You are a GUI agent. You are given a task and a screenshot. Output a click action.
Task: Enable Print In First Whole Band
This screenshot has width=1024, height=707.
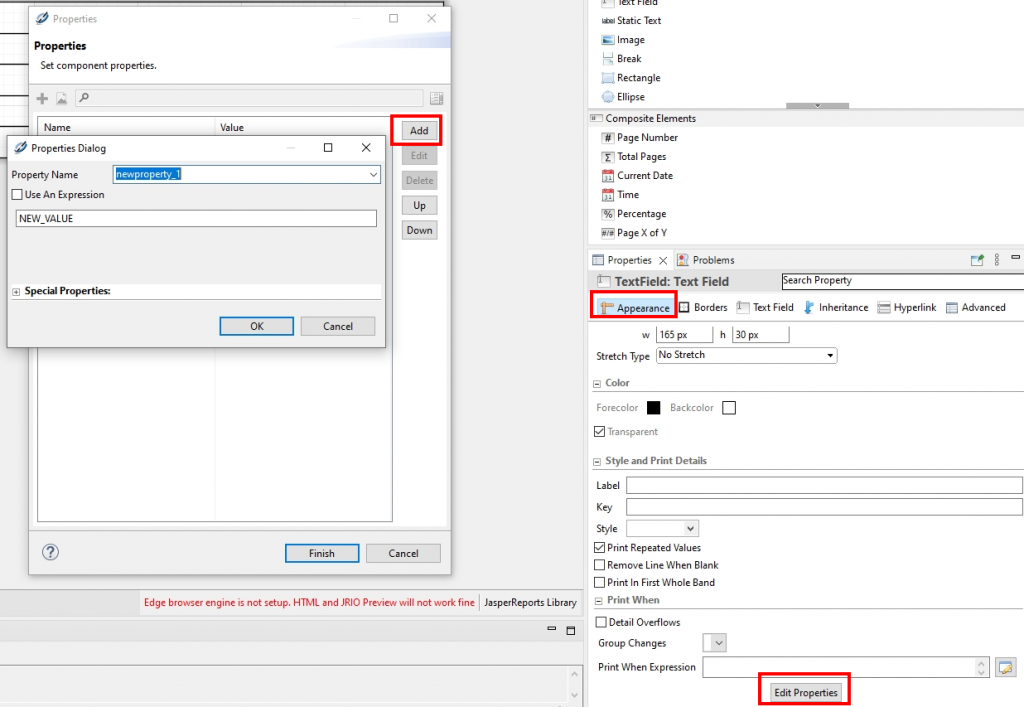point(600,582)
